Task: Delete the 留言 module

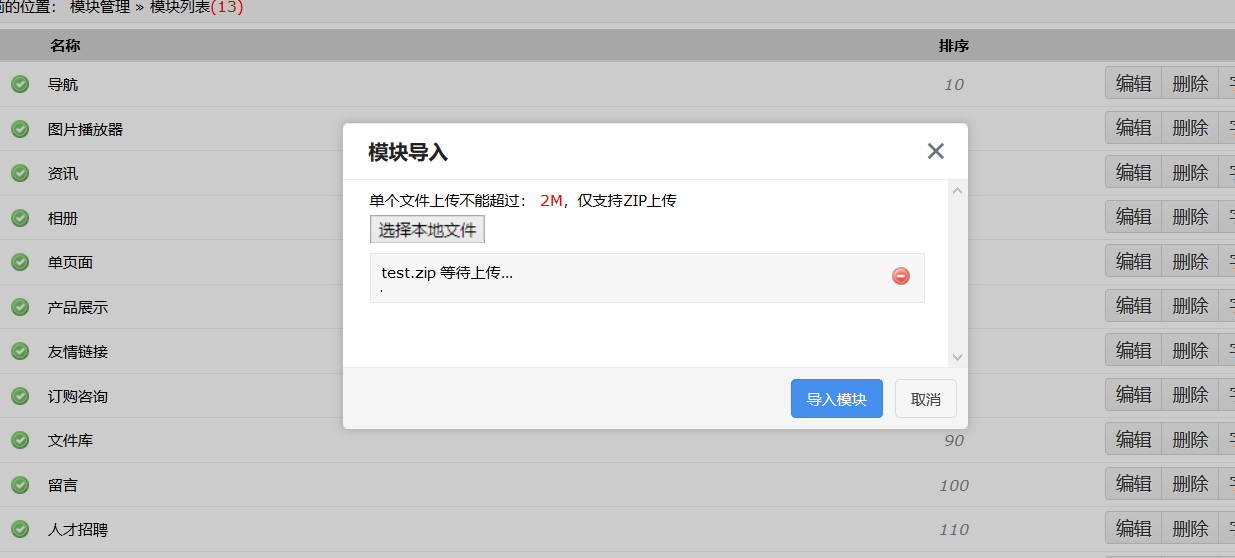Action: point(1190,484)
